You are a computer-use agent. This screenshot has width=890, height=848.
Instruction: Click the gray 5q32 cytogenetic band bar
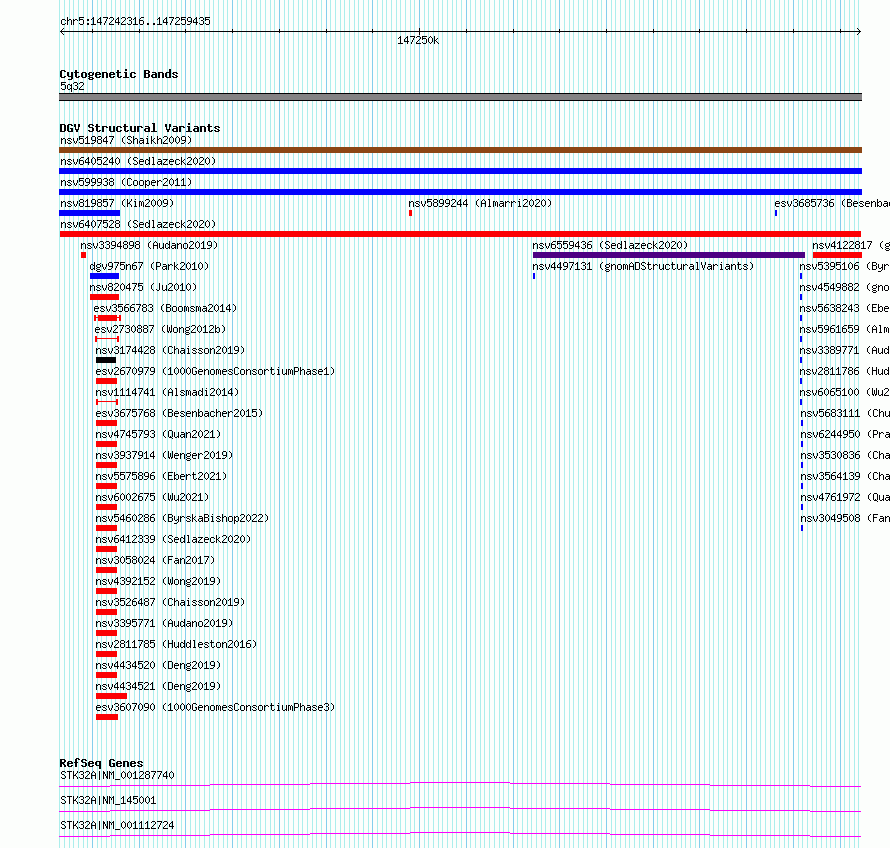pos(460,97)
